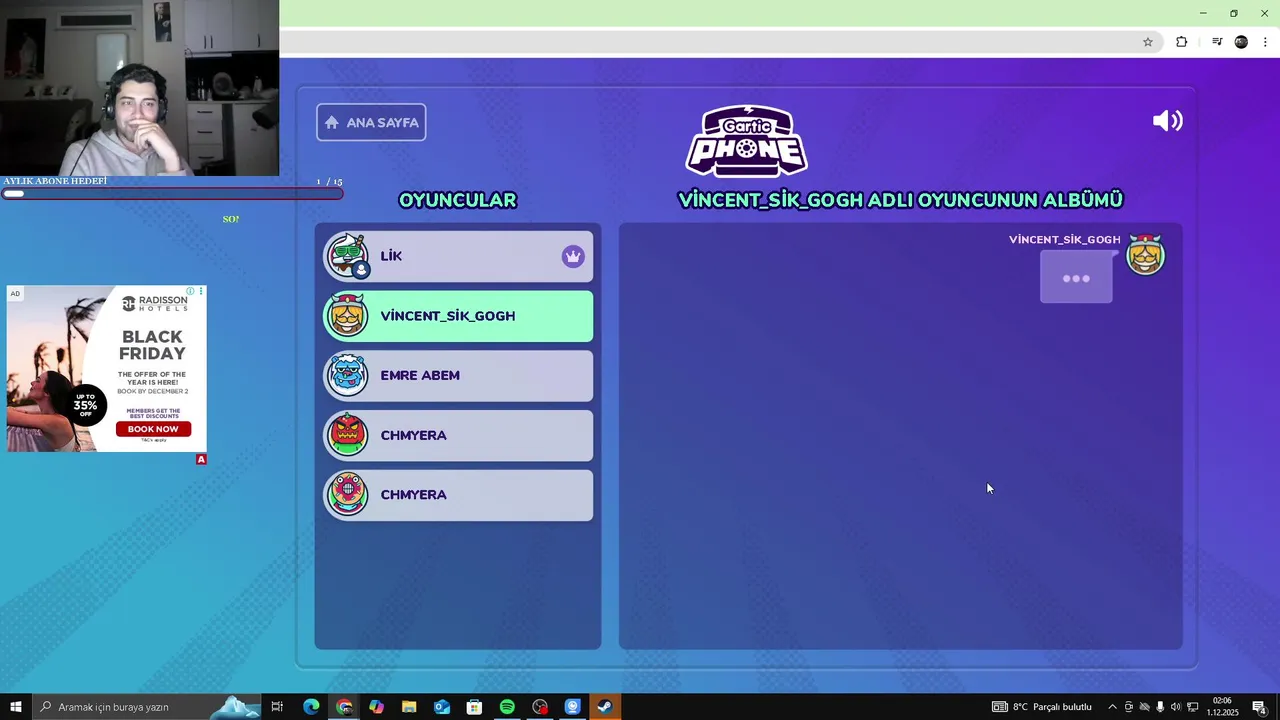Open the clock and date flyout
This screenshot has height=720, width=1280.
pos(1222,707)
